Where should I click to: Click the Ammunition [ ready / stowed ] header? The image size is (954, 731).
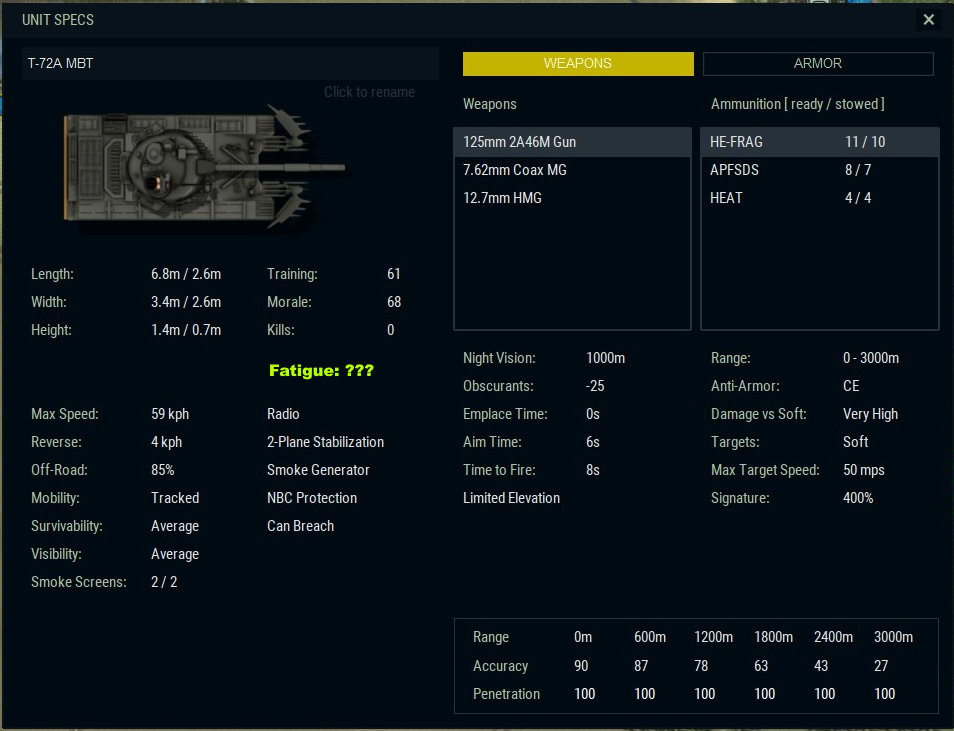point(798,104)
